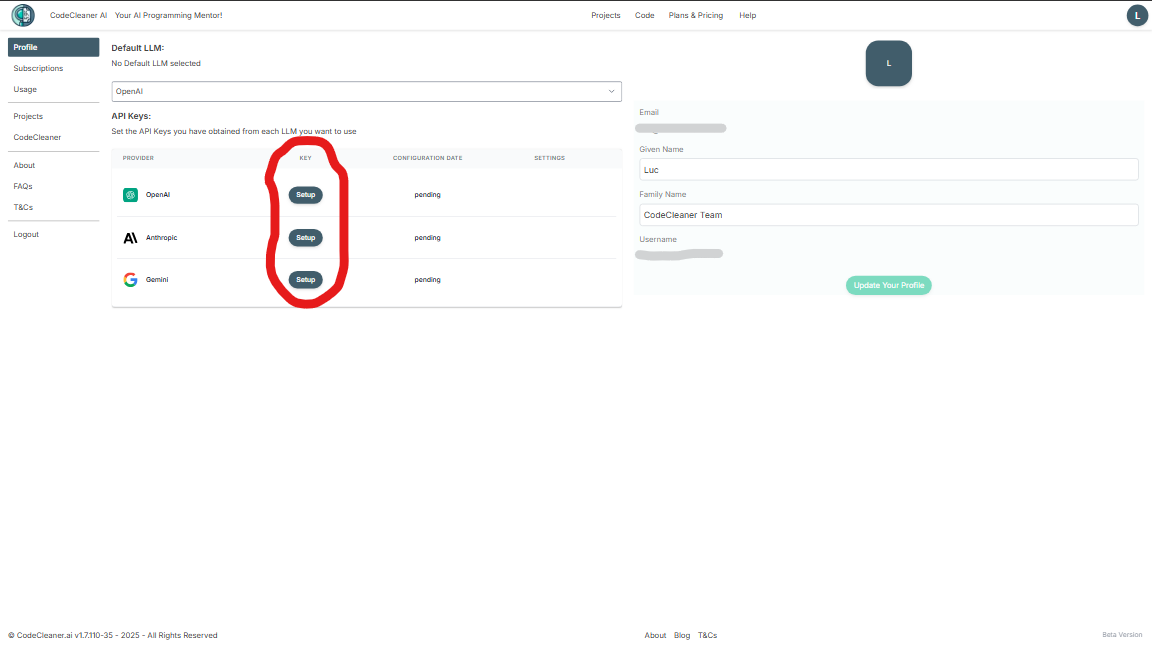1152x649 pixels.
Task: Click Update Your Profile button
Action: [x=888, y=285]
